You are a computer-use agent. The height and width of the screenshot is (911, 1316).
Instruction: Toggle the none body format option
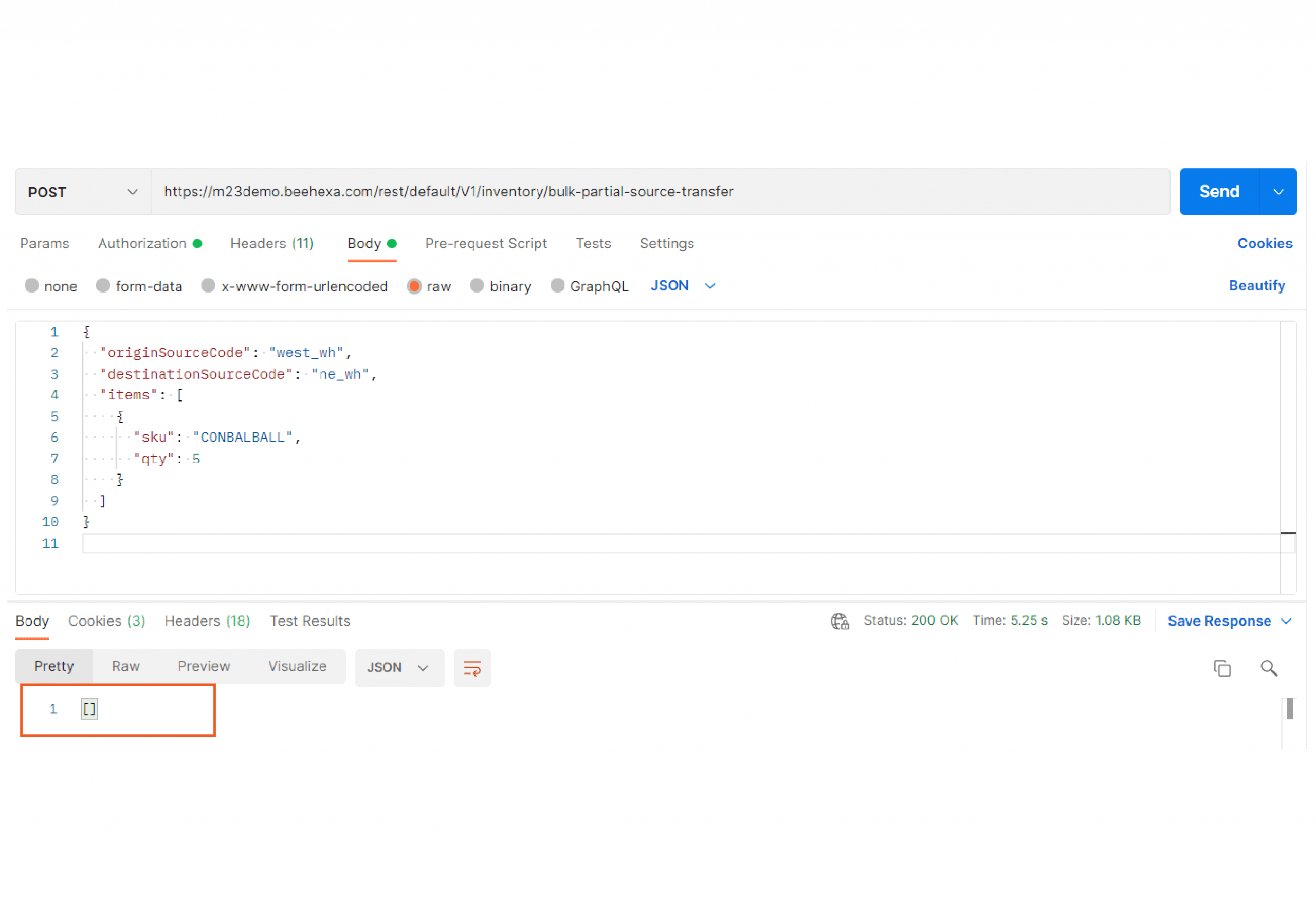[31, 286]
